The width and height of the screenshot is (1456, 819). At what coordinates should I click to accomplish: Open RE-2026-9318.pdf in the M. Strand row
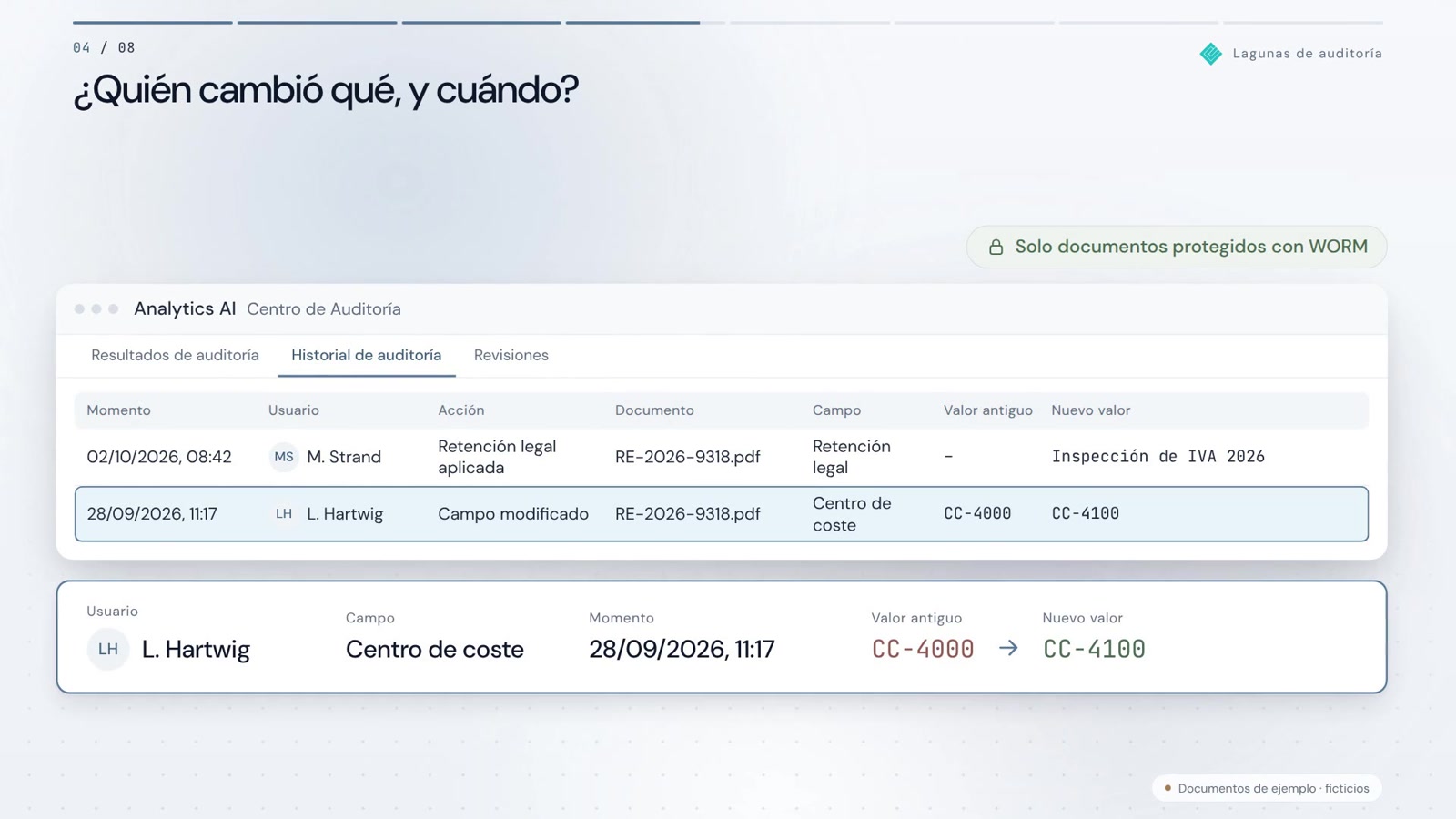688,457
